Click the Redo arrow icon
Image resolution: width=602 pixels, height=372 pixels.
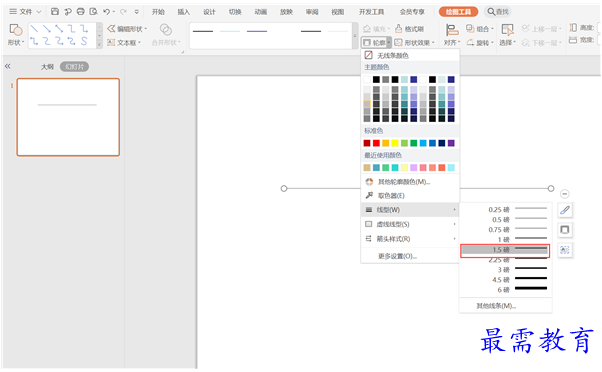(x=123, y=12)
